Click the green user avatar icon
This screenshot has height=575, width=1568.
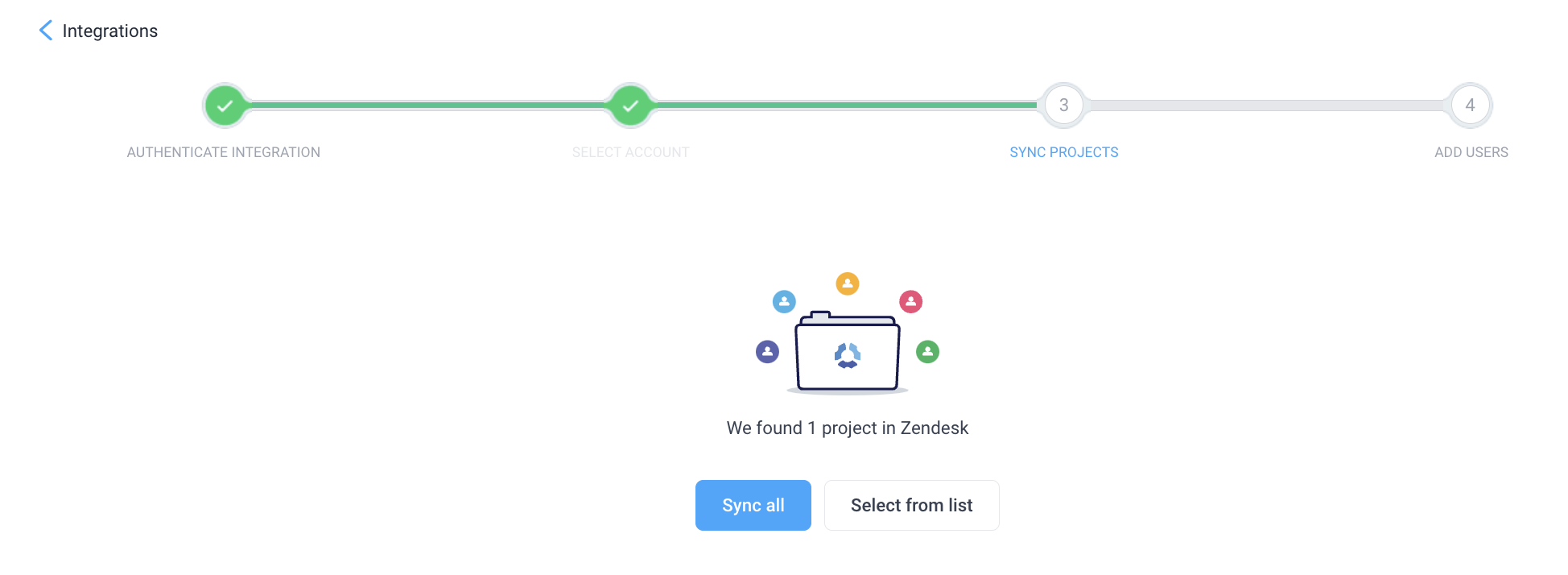point(927,352)
